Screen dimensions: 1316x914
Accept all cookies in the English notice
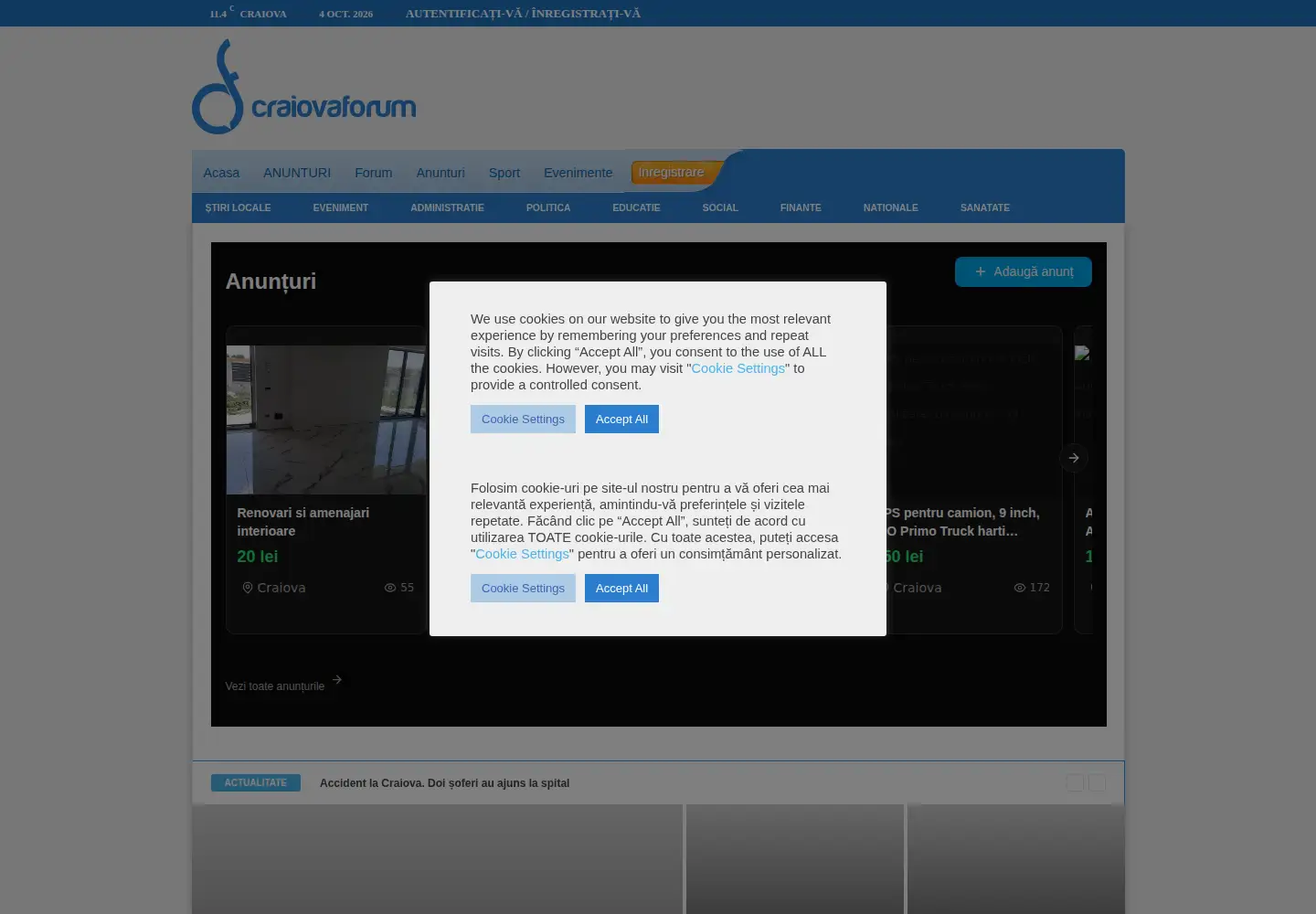(x=621, y=420)
